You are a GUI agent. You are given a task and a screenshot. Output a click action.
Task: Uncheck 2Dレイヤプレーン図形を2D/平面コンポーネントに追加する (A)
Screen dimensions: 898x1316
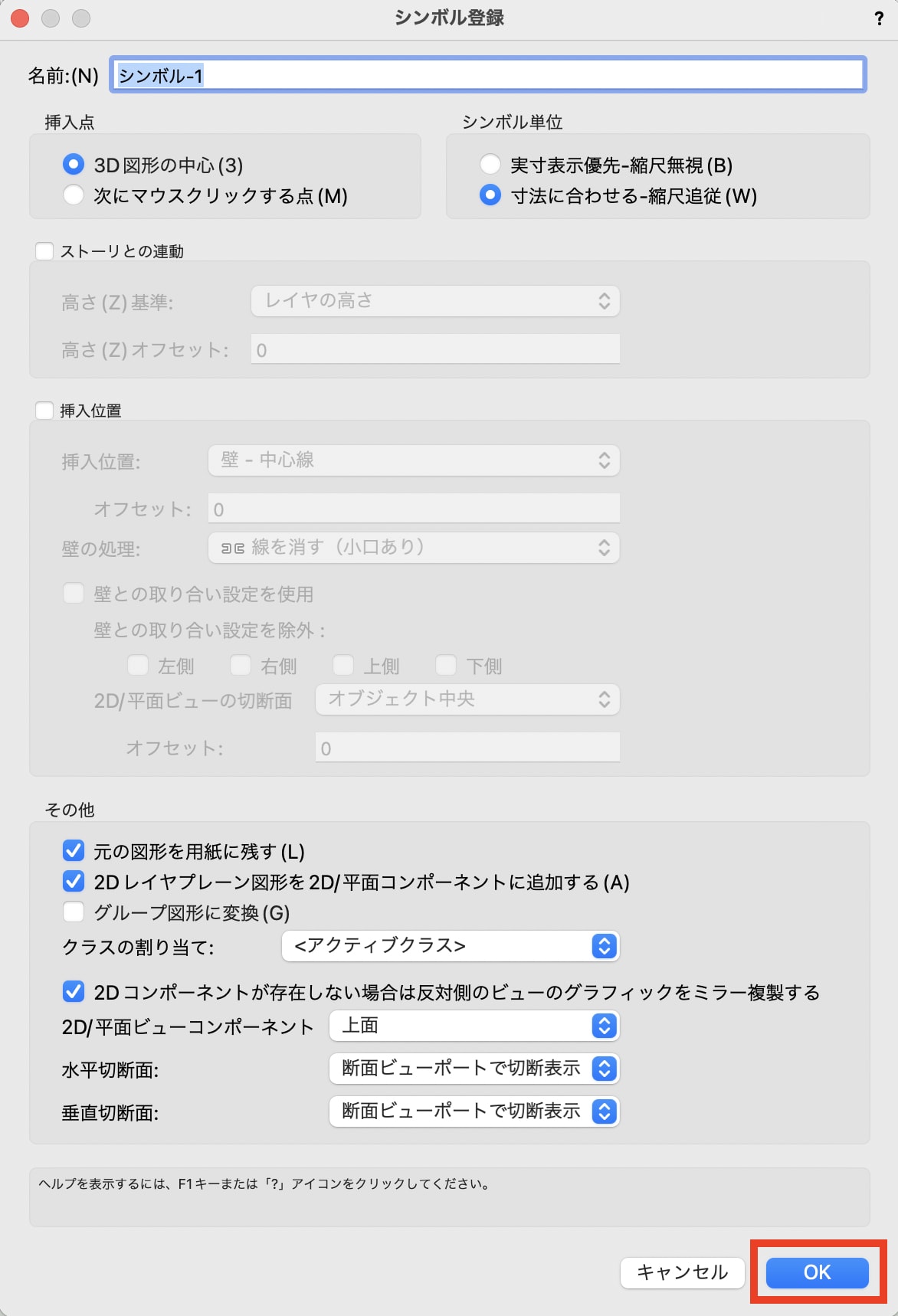click(x=73, y=882)
